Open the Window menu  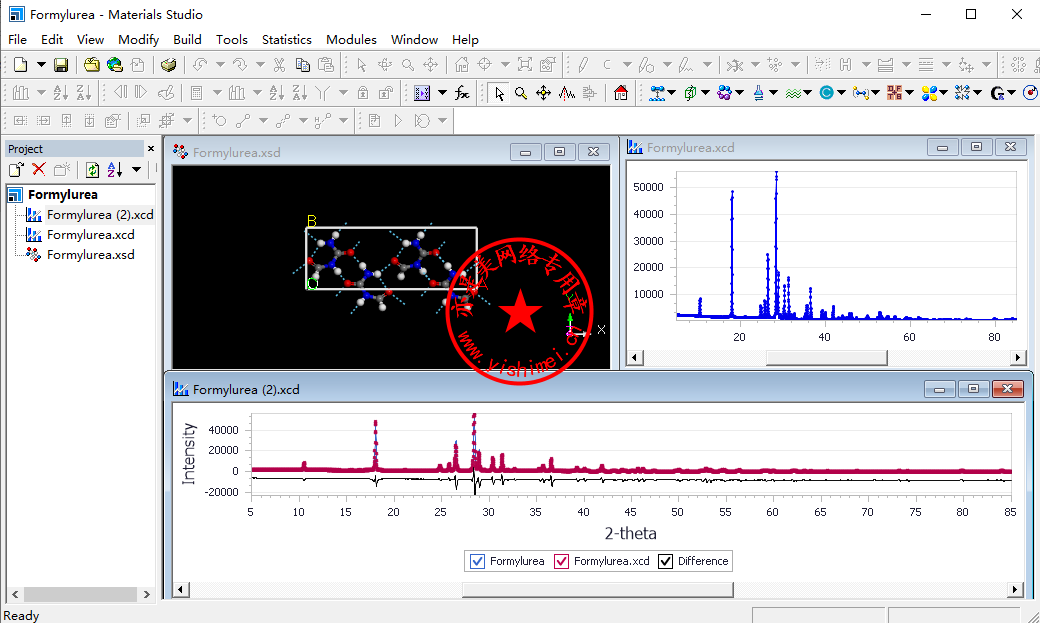tap(415, 40)
